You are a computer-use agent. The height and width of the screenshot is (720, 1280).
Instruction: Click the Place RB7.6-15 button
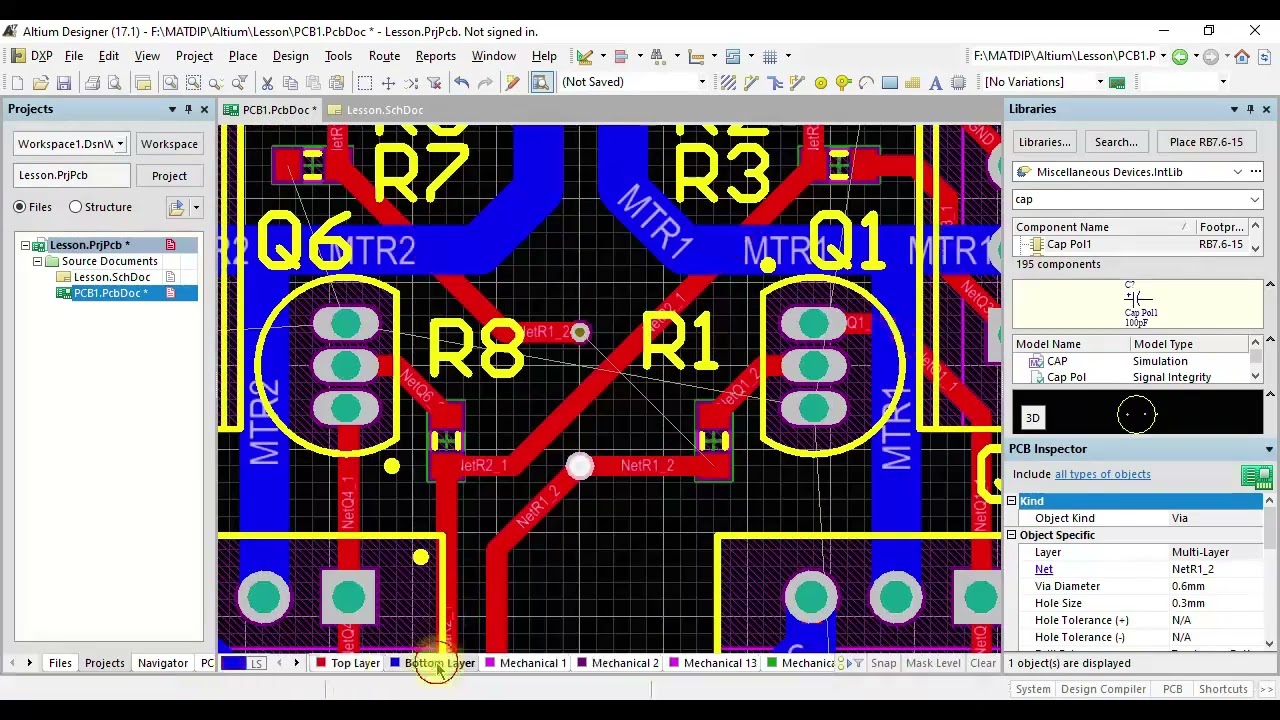pos(1206,142)
